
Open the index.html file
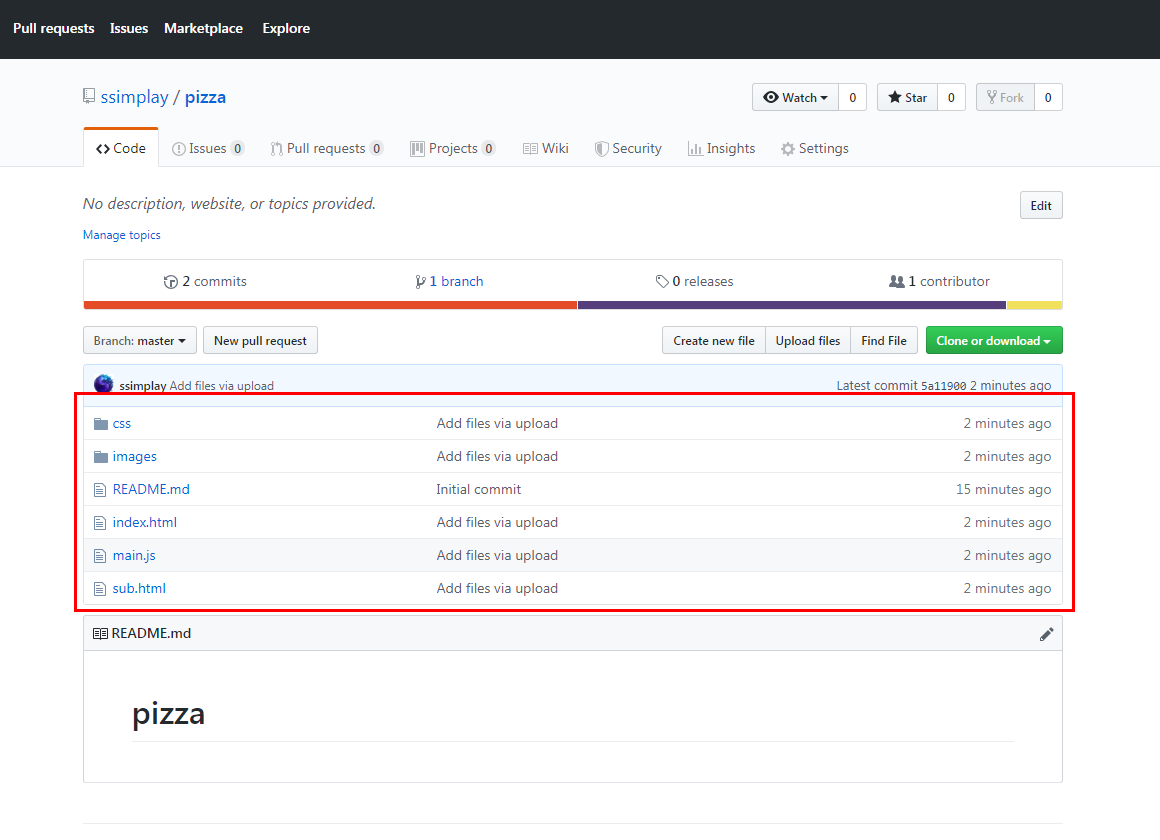[x=144, y=523]
